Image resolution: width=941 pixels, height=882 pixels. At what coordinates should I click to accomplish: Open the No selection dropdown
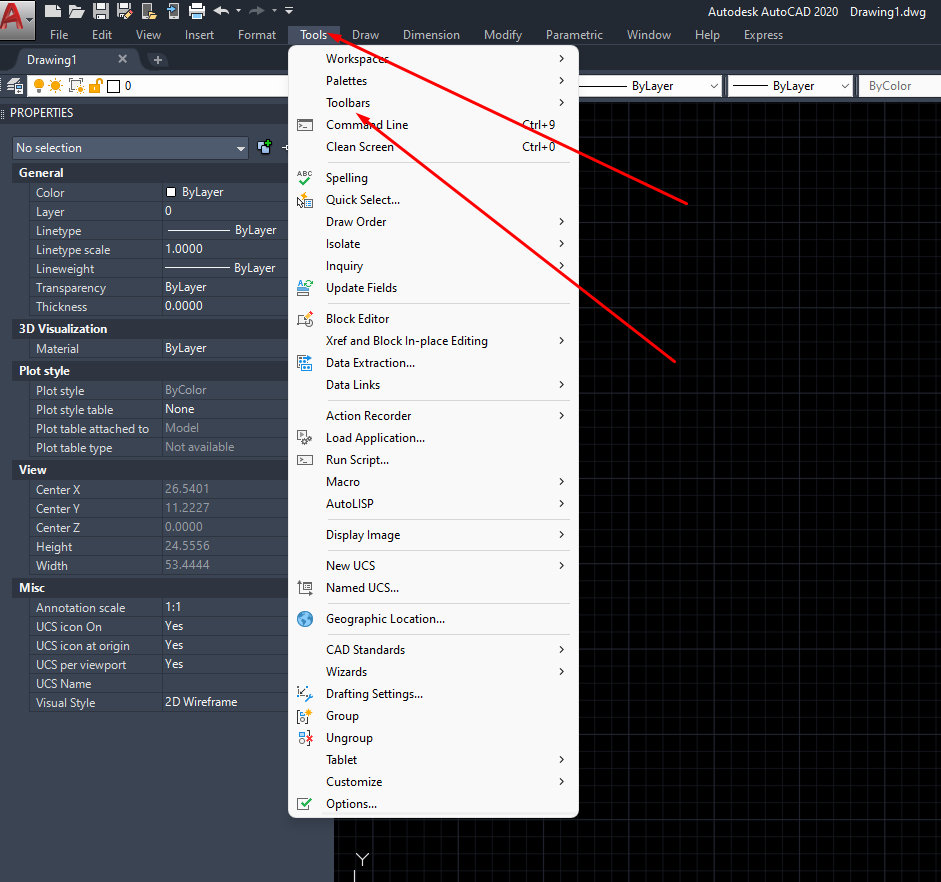[x=130, y=148]
